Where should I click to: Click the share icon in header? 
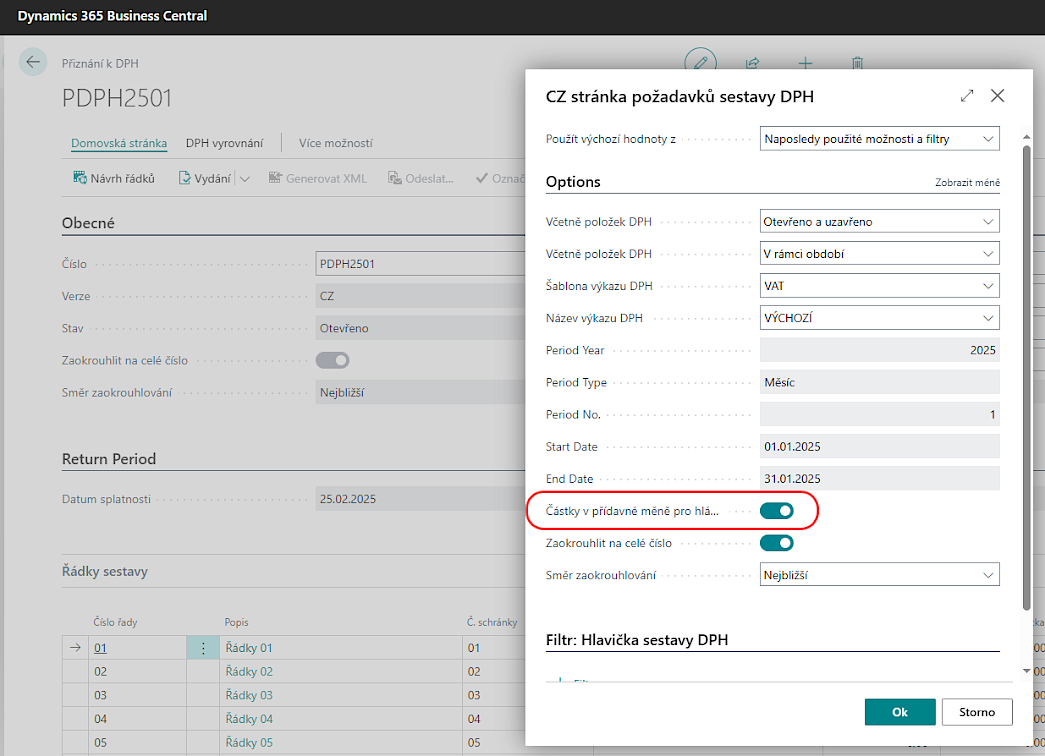click(752, 63)
